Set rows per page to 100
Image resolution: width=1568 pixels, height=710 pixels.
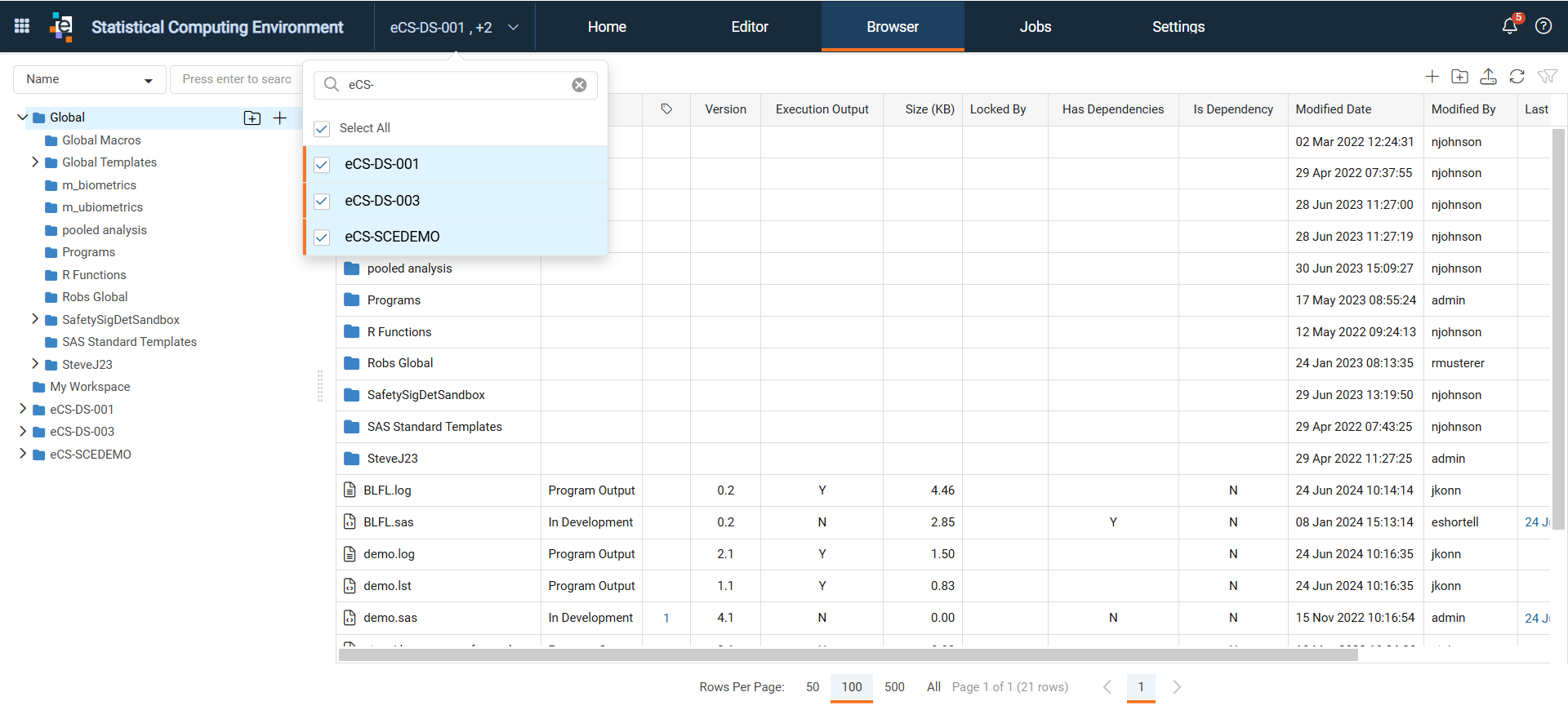(852, 687)
